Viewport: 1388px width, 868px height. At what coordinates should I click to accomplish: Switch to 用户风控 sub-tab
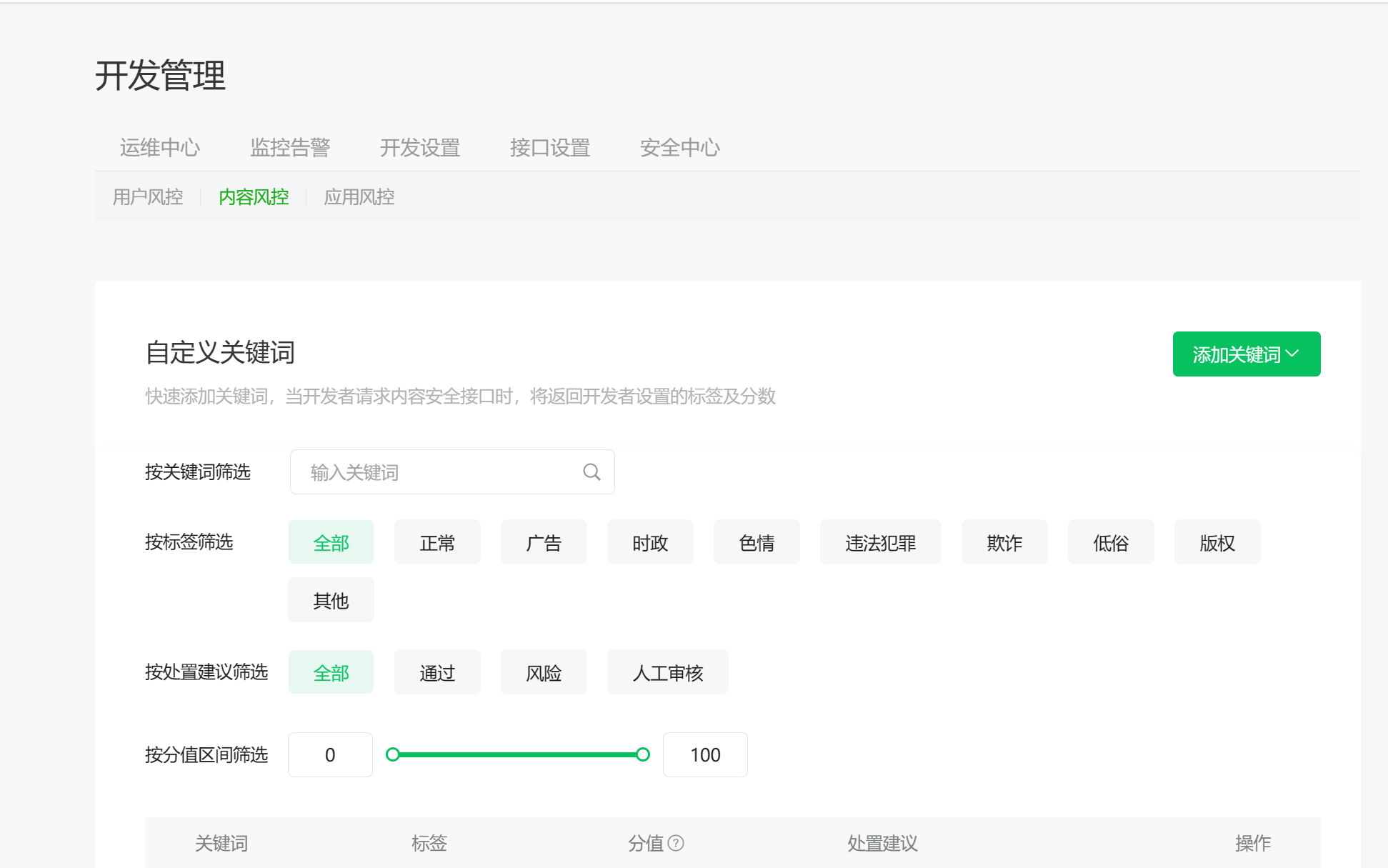point(148,197)
